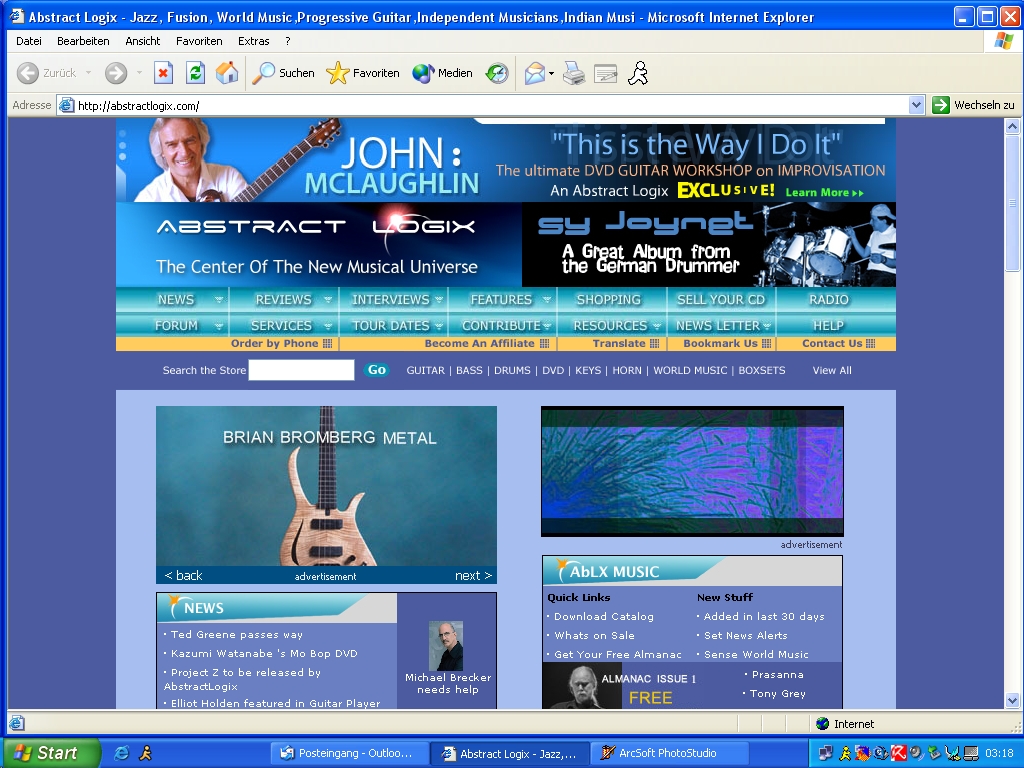1024x768 pixels.
Task: Click the mail envelope toolbar icon
Action: tap(534, 73)
